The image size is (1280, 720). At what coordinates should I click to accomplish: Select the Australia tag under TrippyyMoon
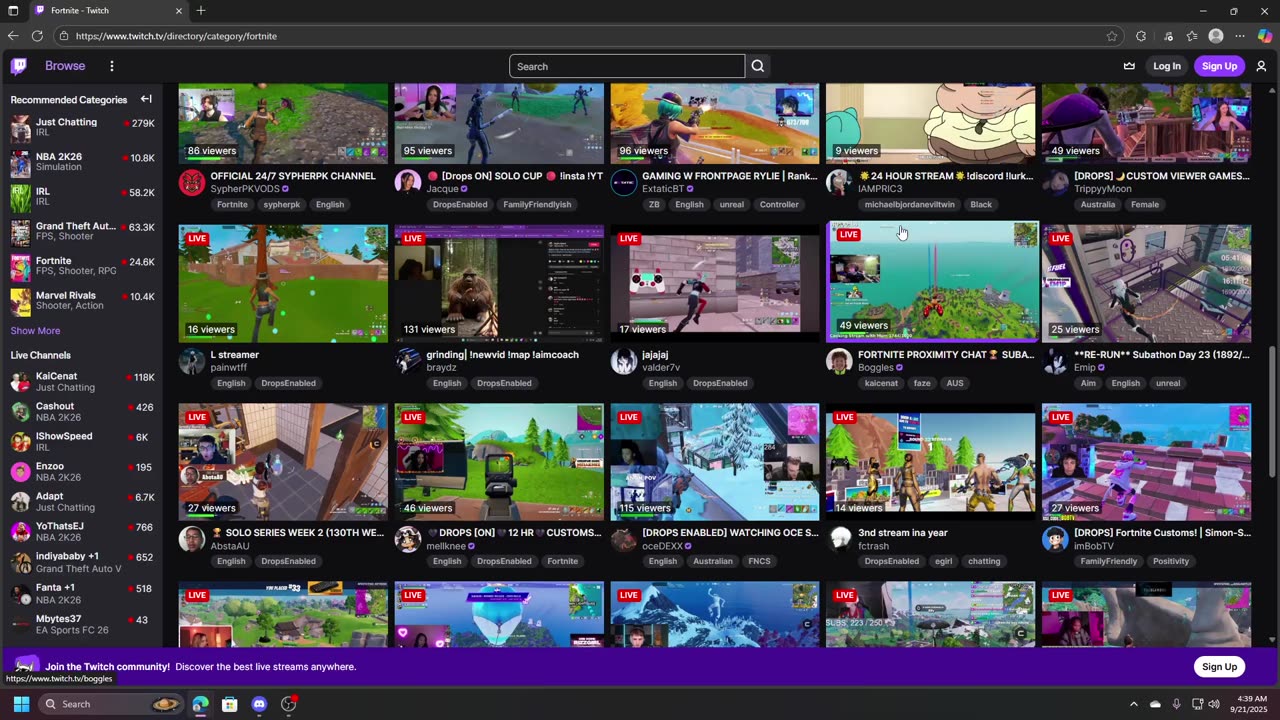tap(1098, 205)
